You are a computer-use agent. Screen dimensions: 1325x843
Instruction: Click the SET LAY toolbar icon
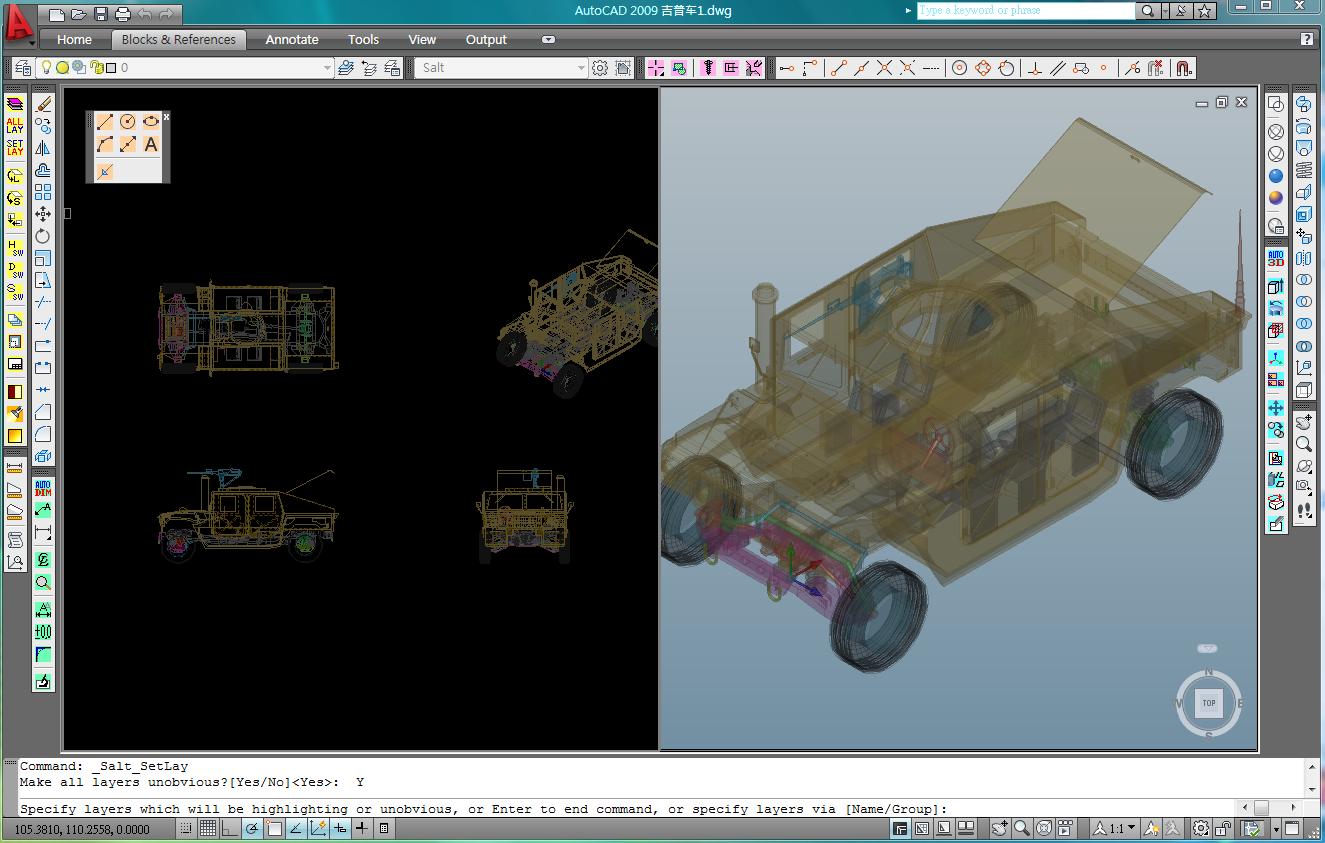(15, 148)
